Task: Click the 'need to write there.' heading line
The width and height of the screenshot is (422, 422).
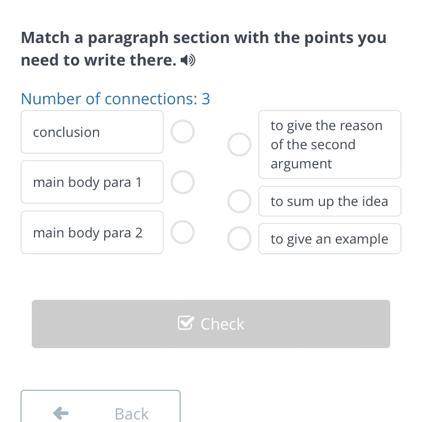Action: (99, 60)
